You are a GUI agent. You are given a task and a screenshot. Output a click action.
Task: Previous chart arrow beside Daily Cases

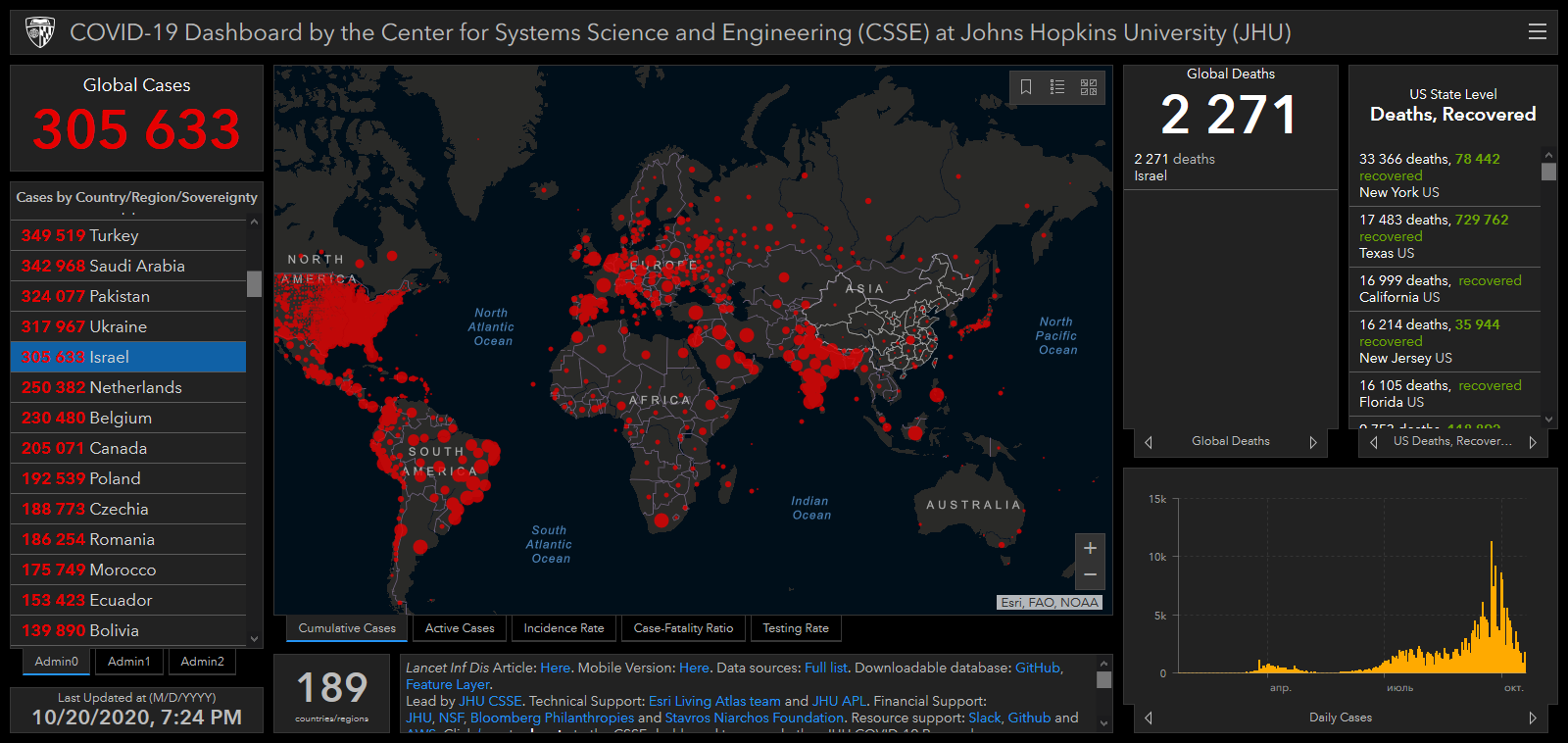[1149, 718]
